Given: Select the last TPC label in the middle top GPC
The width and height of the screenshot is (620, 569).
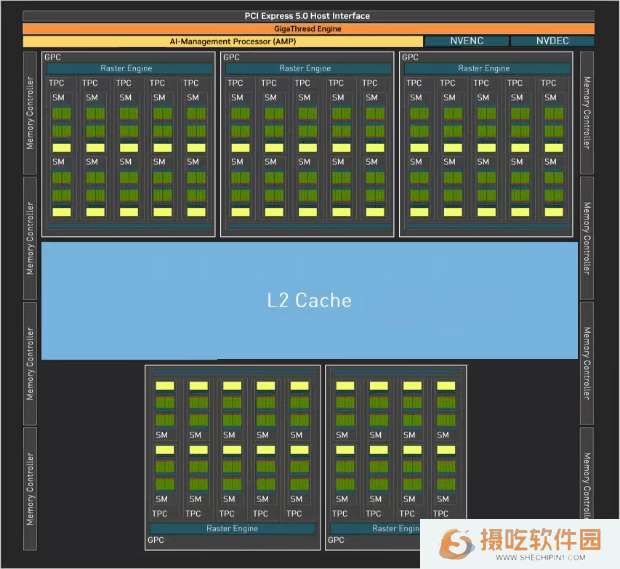Looking at the screenshot, I should coord(369,83).
